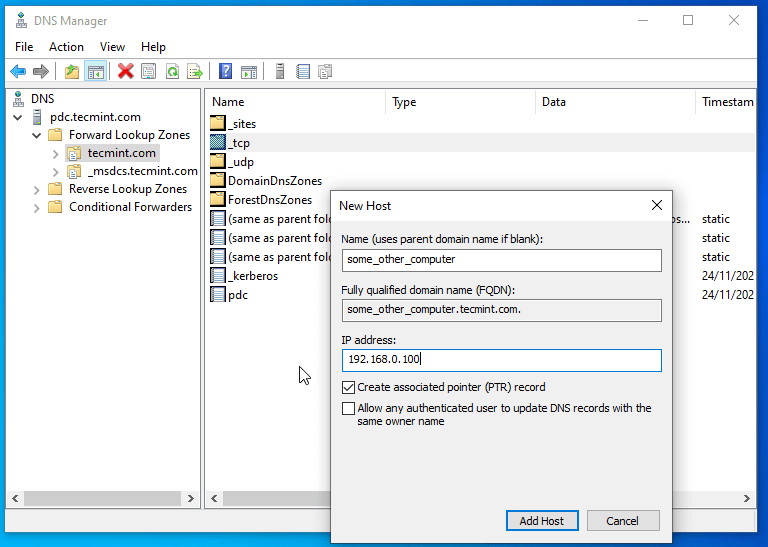The height and width of the screenshot is (547, 768).
Task: Click the red Delete toolbar icon
Action: coord(125,71)
